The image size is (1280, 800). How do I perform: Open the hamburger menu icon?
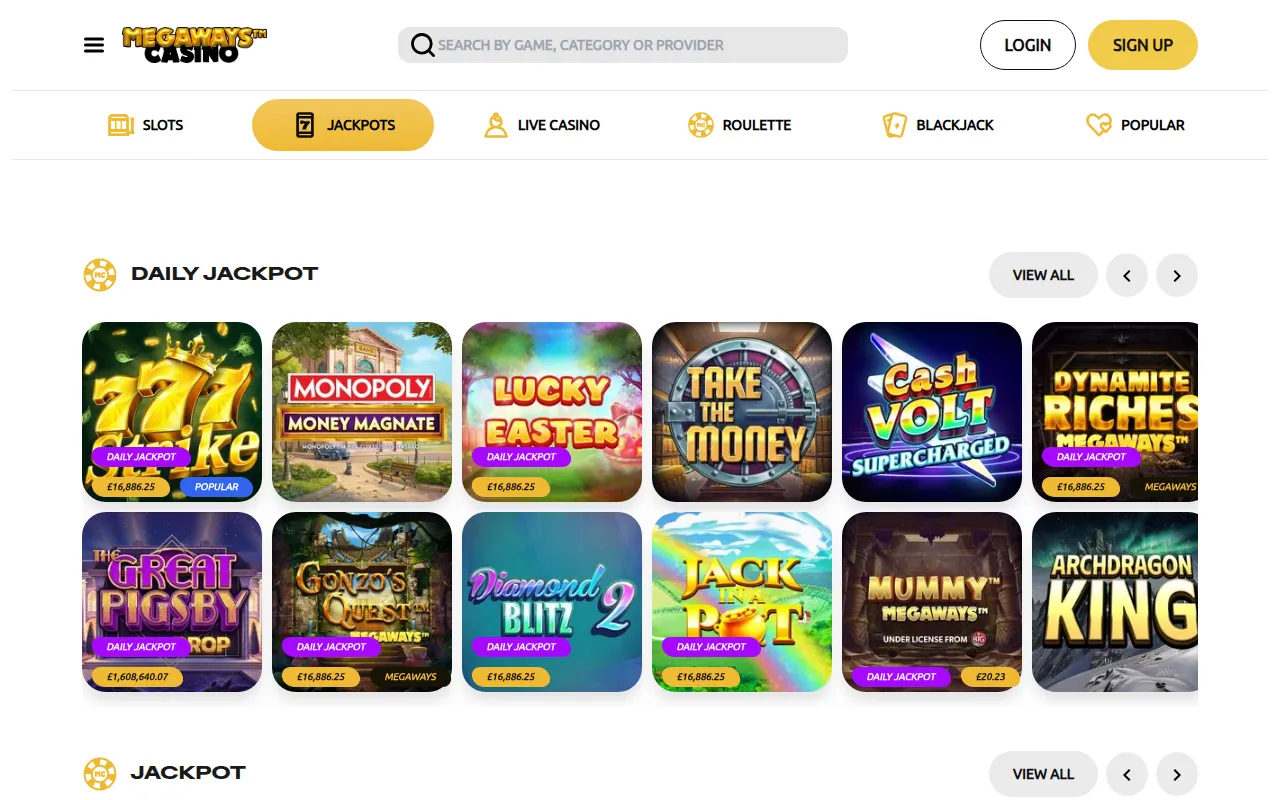click(94, 45)
